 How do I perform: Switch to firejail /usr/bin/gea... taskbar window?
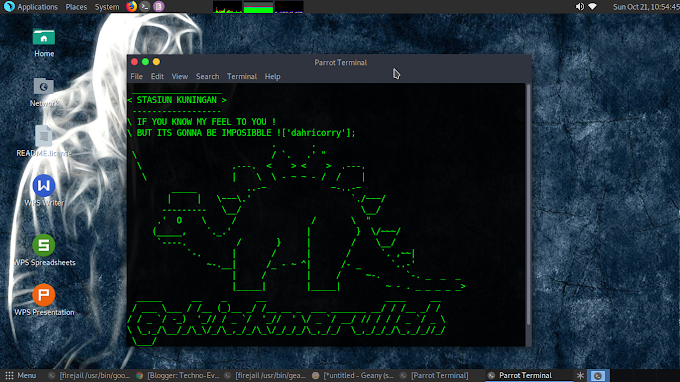[x=265, y=375]
